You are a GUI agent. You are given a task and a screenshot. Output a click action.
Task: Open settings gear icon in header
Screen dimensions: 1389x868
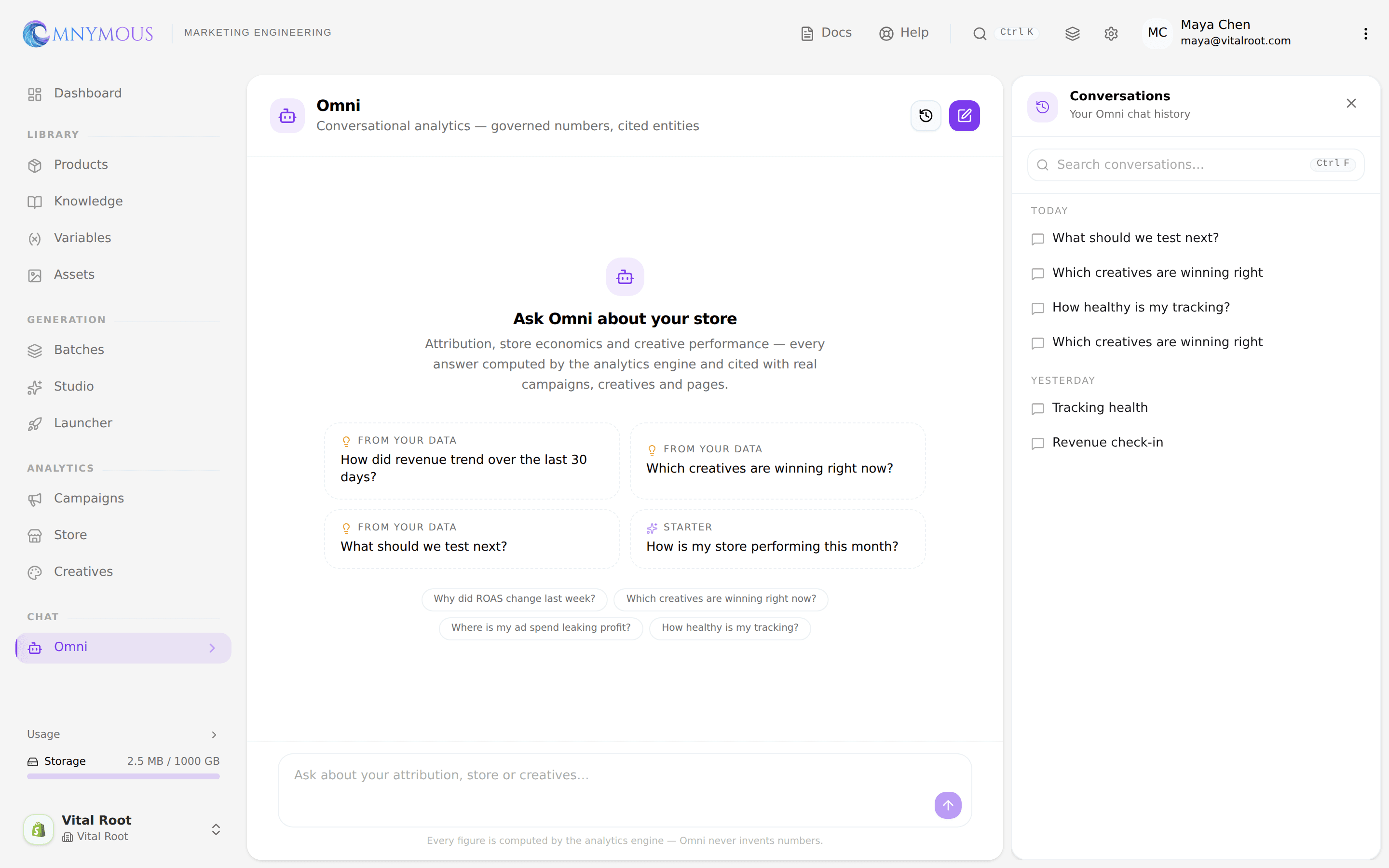point(1111,34)
